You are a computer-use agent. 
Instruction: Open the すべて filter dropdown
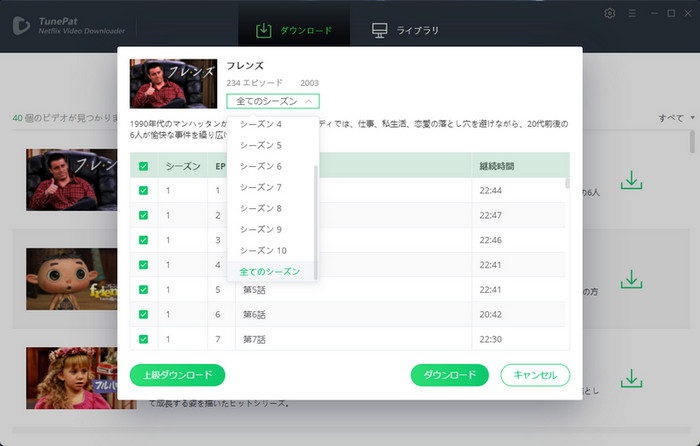coord(676,118)
